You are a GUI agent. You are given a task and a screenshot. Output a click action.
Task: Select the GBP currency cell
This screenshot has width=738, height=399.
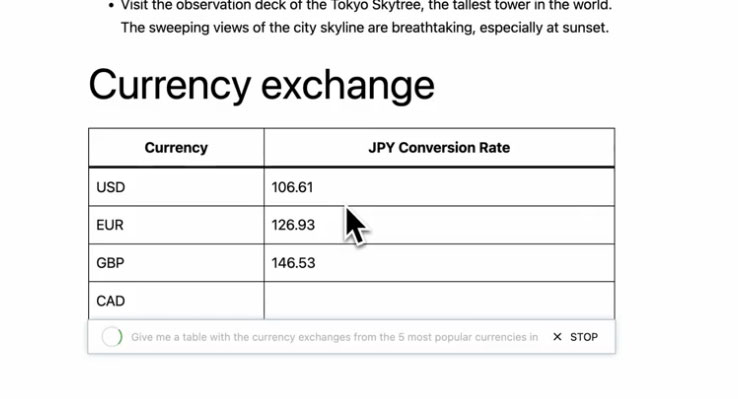(x=176, y=263)
